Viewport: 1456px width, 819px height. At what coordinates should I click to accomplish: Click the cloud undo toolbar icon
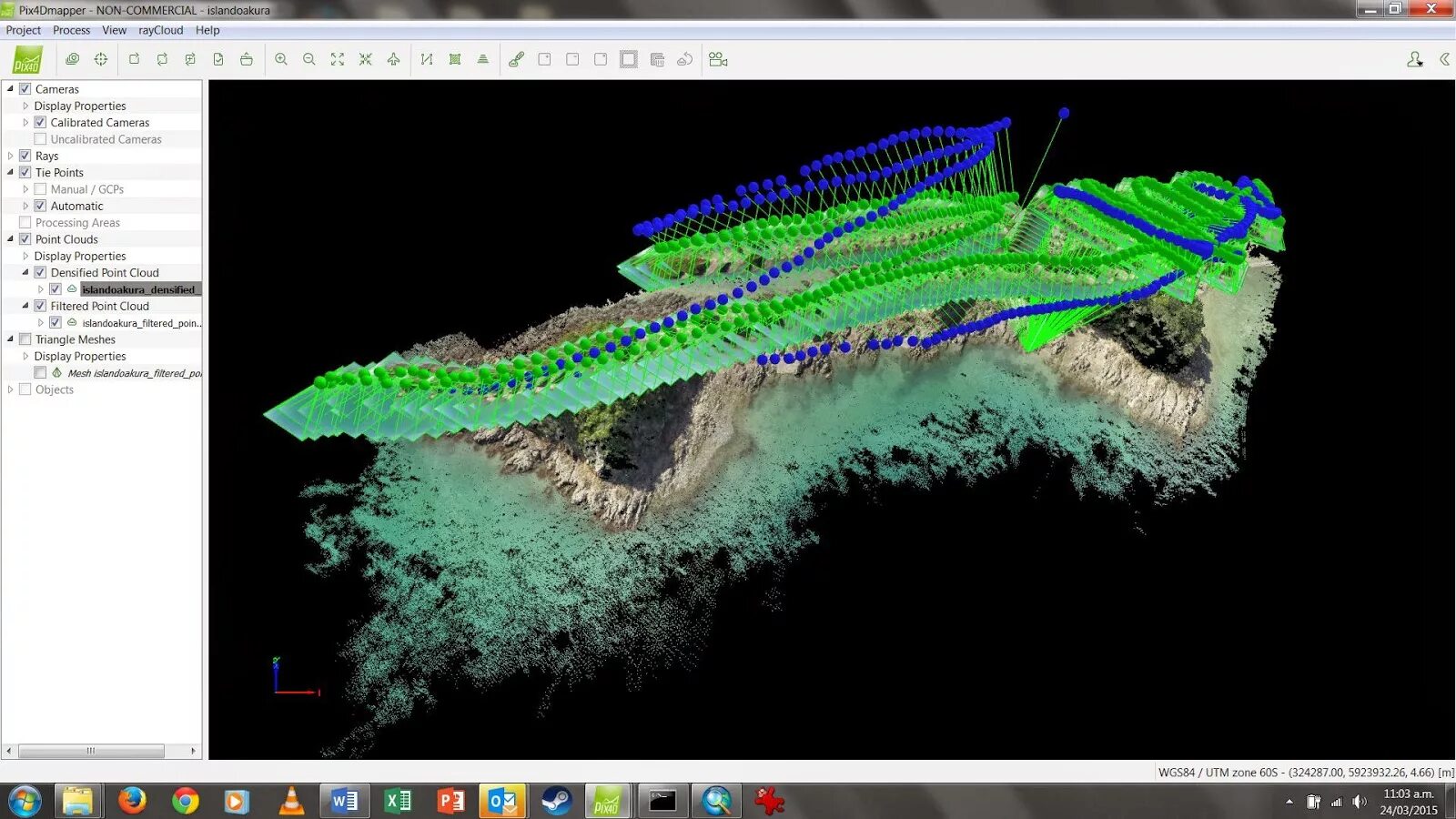click(685, 59)
